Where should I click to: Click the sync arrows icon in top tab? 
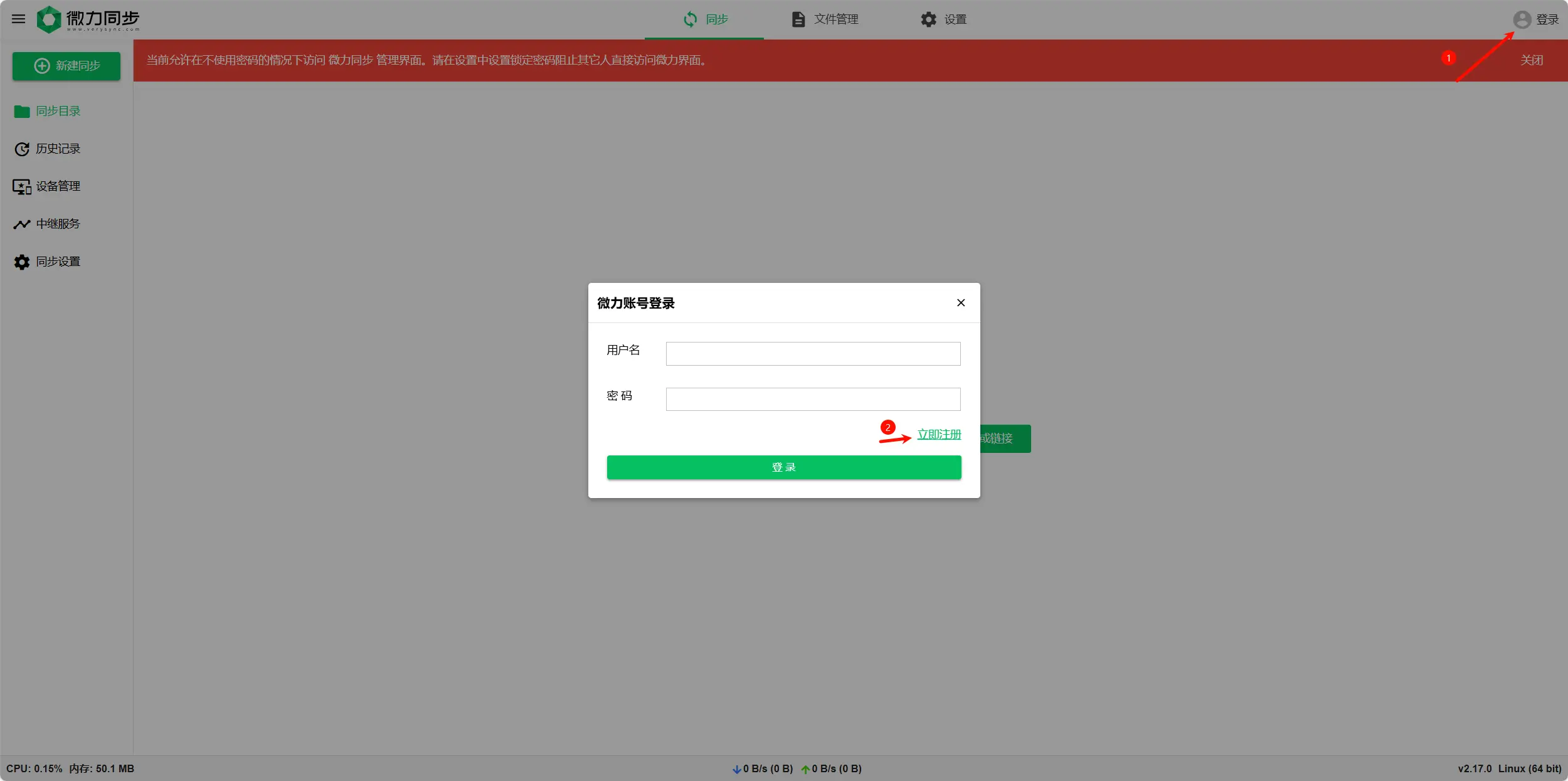pos(690,19)
